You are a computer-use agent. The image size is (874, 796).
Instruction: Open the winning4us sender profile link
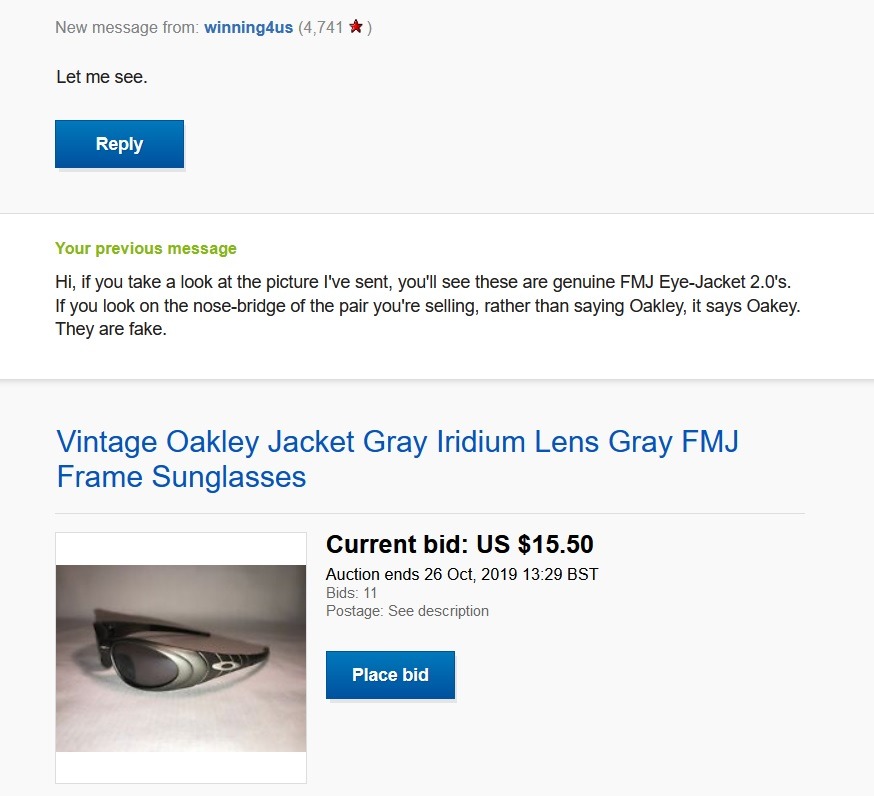click(248, 27)
